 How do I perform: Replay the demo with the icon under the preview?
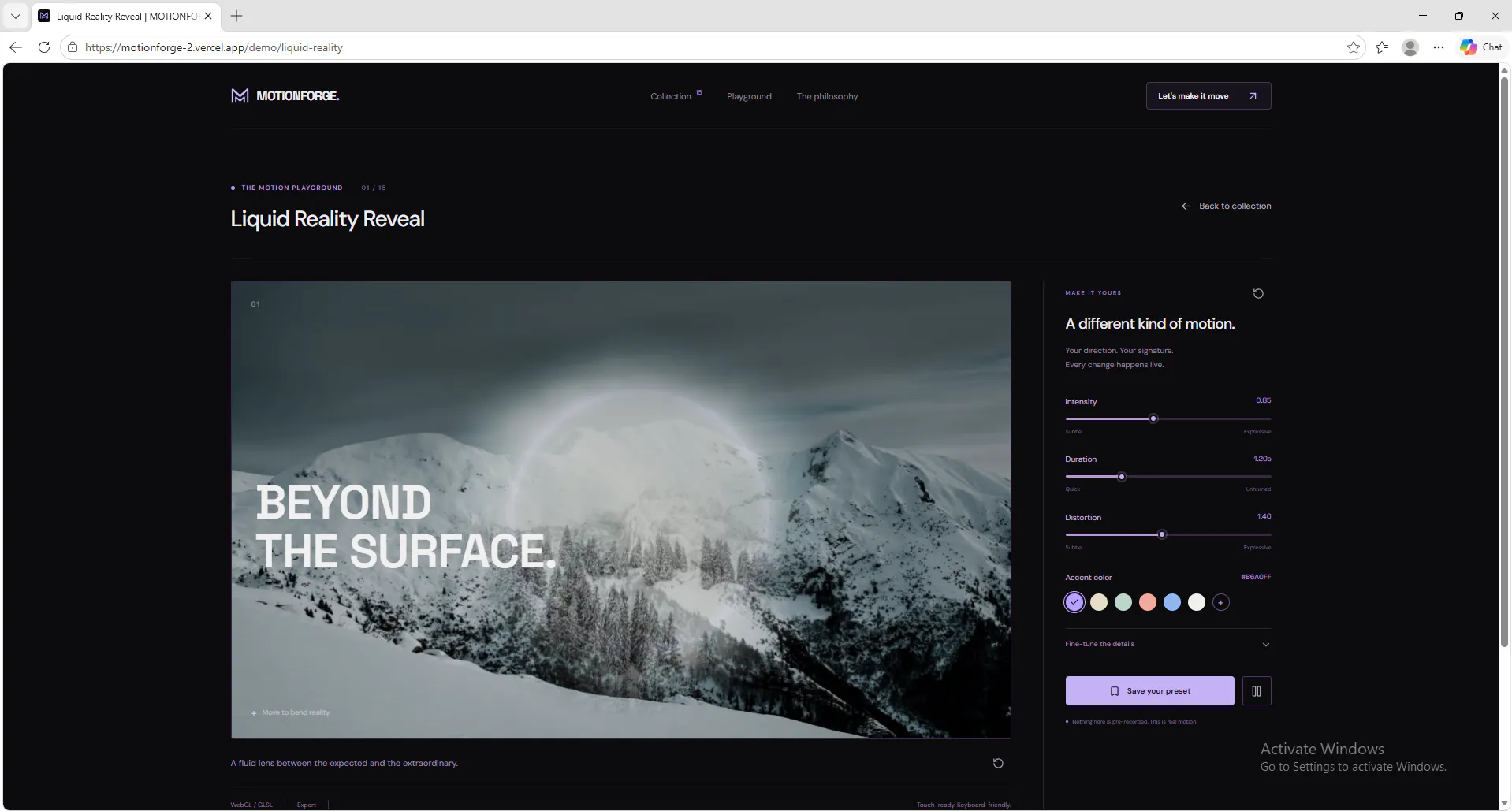coord(998,763)
